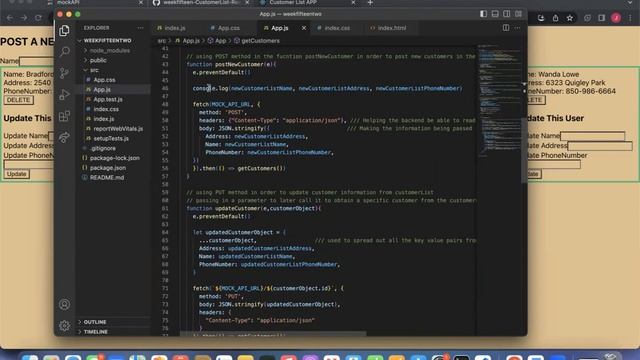Click the editor horizontal scrollbar
This screenshot has width=640, height=360.
click(273, 334)
